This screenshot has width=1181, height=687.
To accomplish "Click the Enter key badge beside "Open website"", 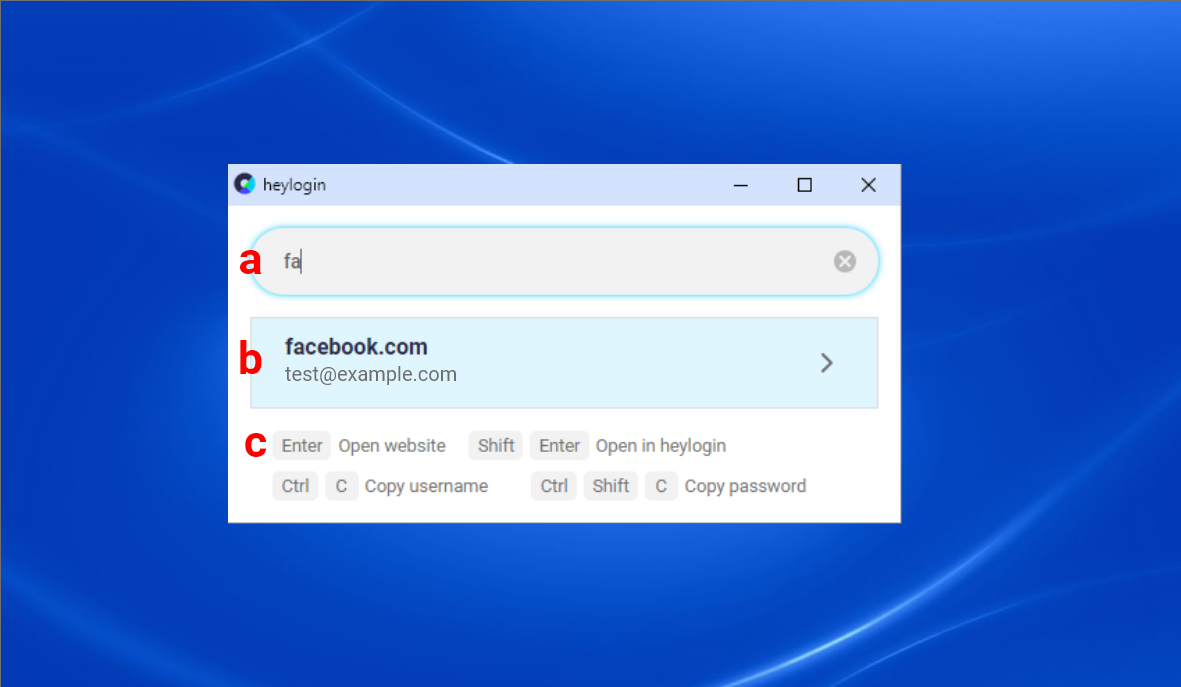I will click(x=301, y=446).
